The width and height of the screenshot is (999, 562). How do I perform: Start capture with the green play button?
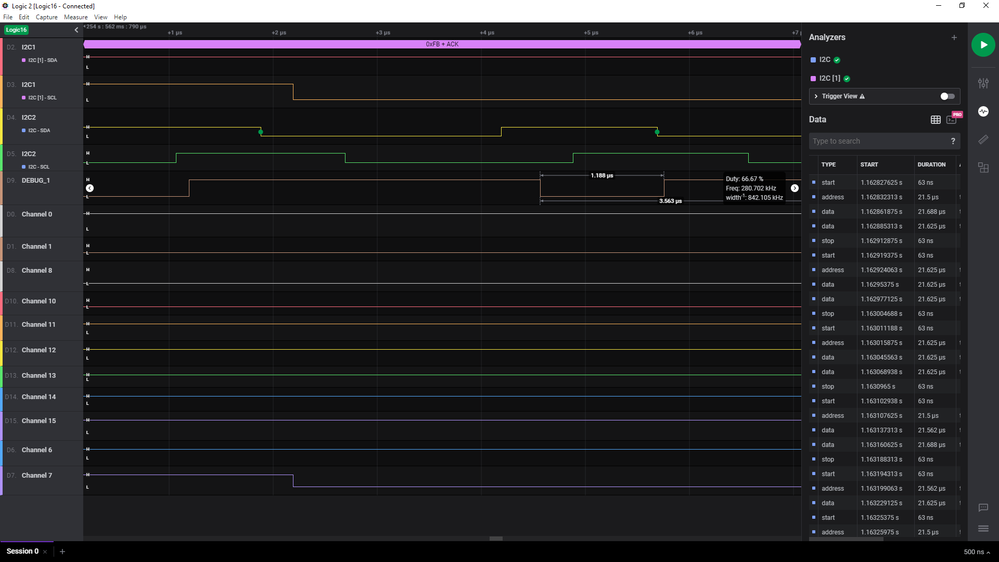pos(983,45)
